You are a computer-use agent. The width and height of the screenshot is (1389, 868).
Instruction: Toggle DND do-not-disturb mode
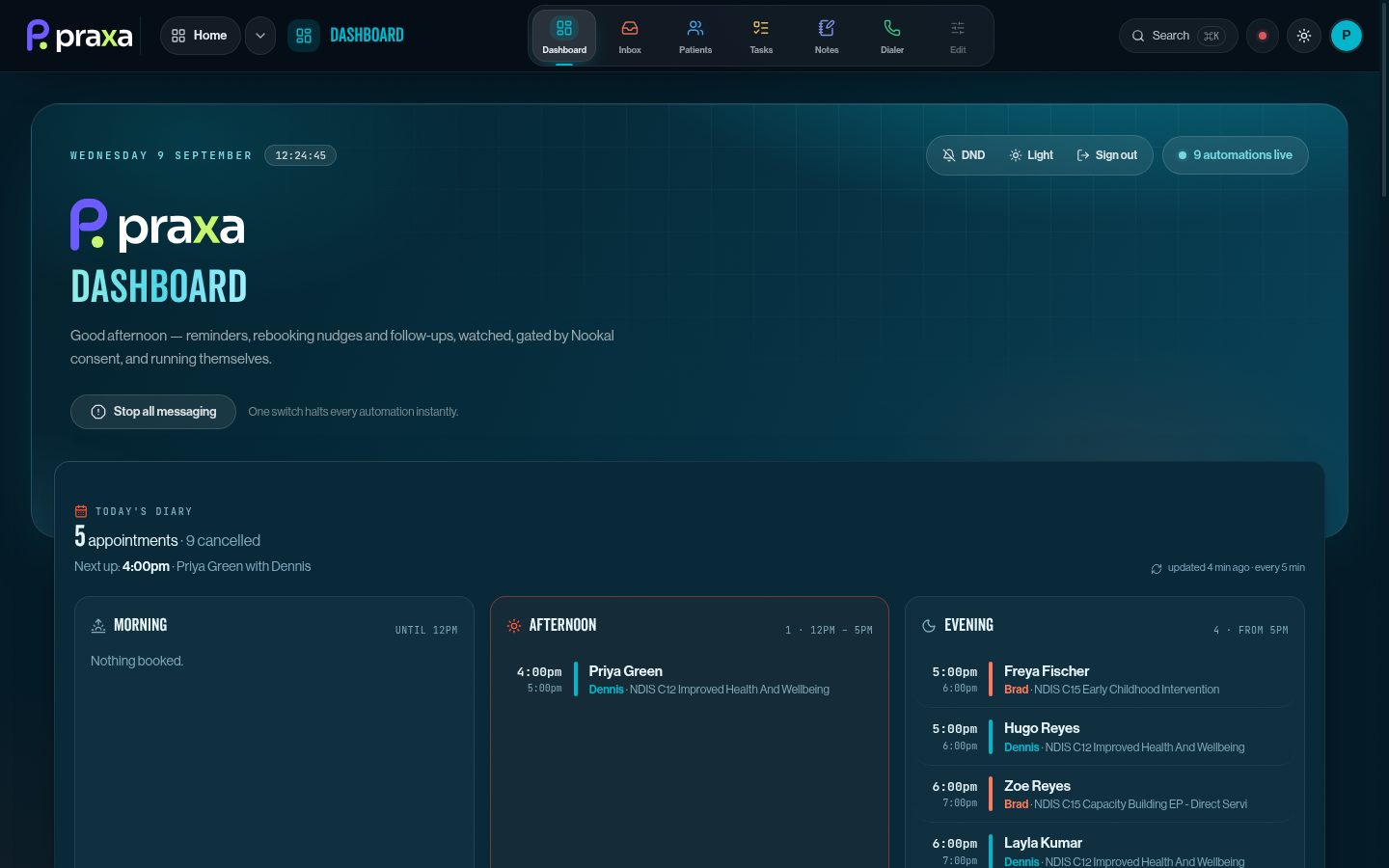pyautogui.click(x=964, y=155)
